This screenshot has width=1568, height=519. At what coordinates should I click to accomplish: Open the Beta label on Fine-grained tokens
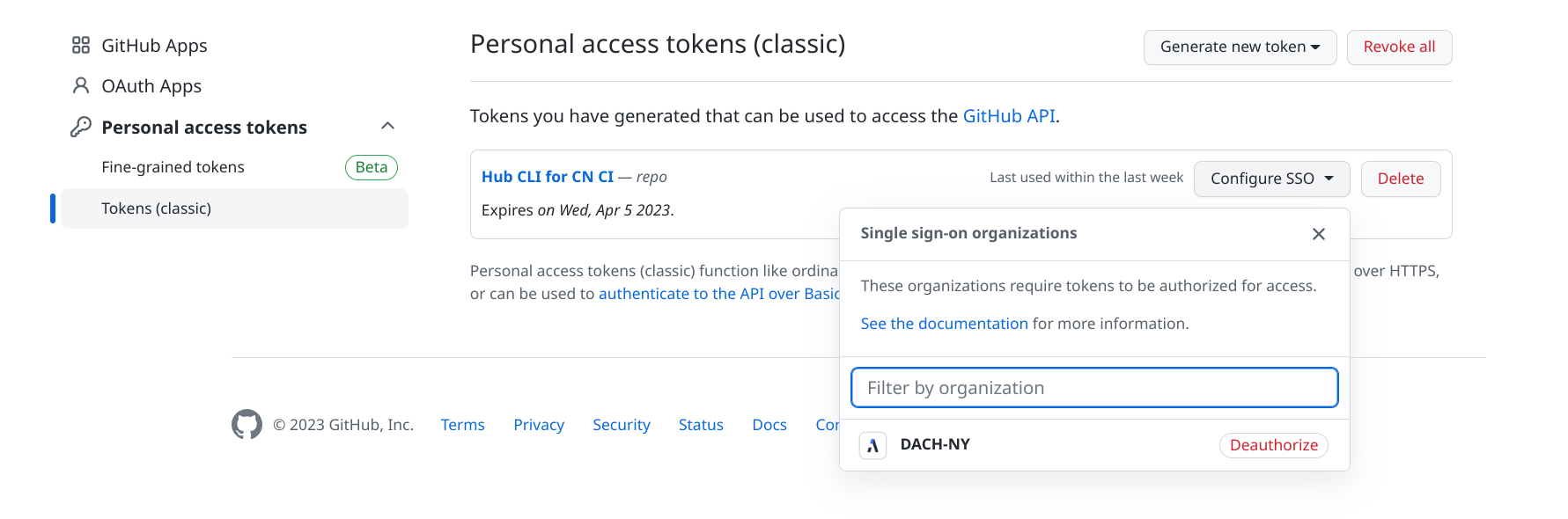tap(372, 167)
